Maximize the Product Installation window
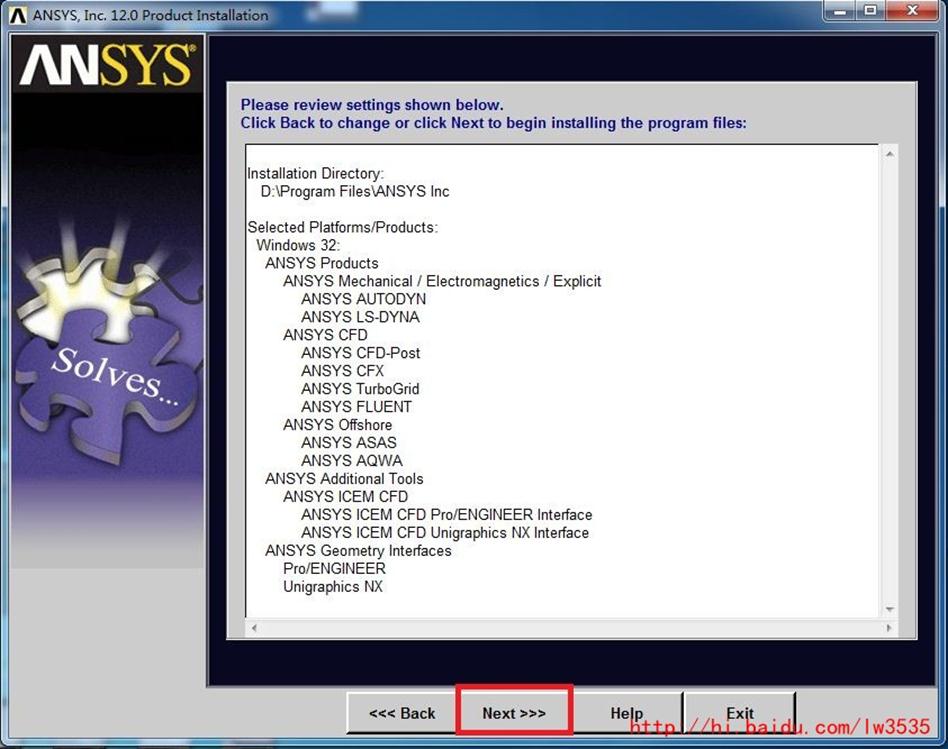 point(871,10)
